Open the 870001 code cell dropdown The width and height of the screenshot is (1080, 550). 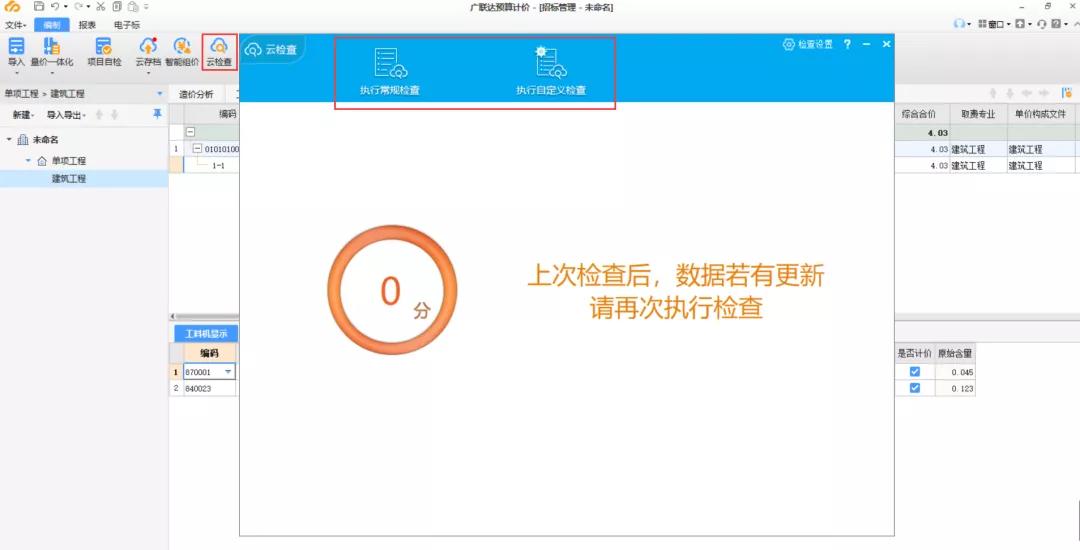pyautogui.click(x=228, y=372)
